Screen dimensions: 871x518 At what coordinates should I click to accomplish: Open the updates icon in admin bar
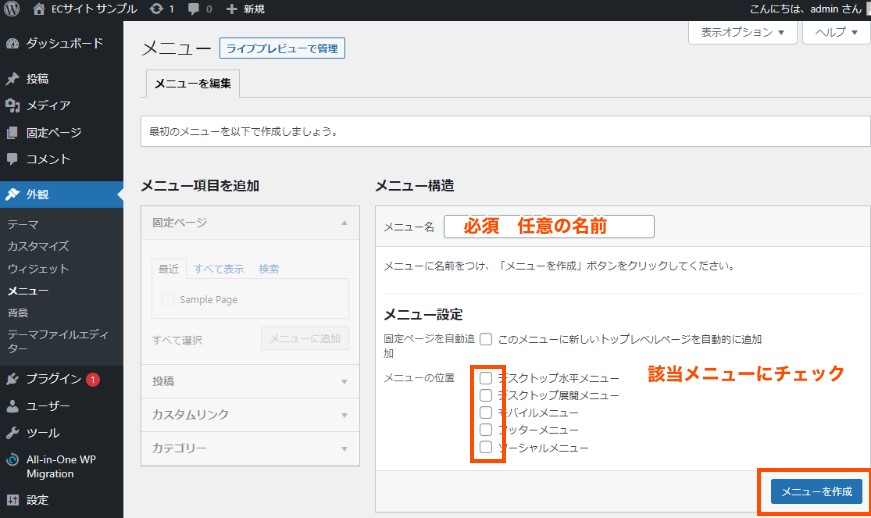pos(157,9)
